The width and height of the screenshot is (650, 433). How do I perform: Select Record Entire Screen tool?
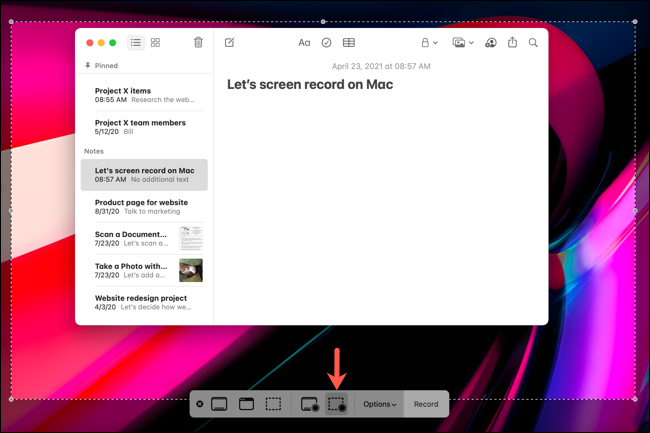[309, 404]
